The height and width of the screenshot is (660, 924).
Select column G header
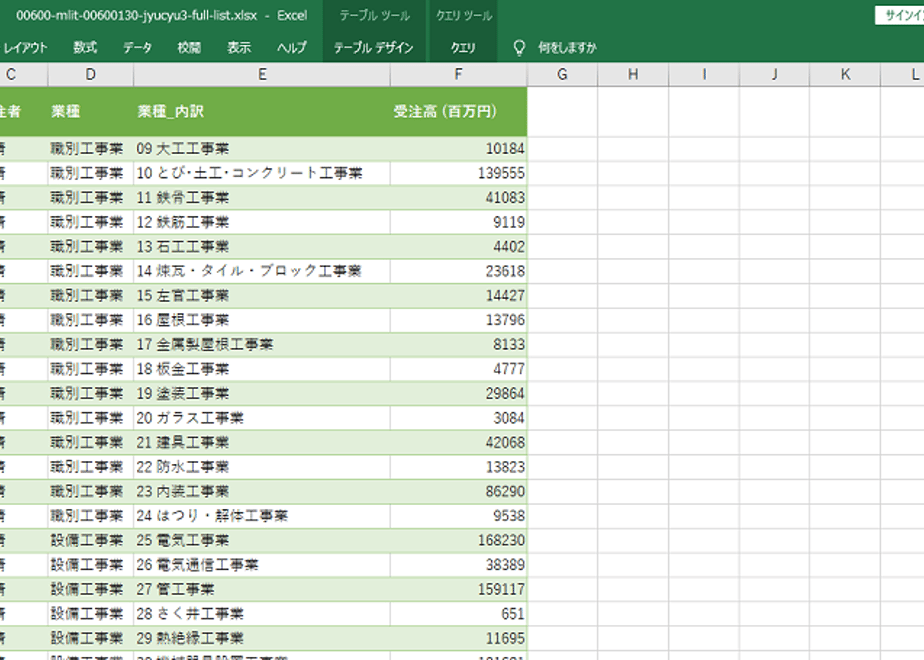[x=562, y=74]
